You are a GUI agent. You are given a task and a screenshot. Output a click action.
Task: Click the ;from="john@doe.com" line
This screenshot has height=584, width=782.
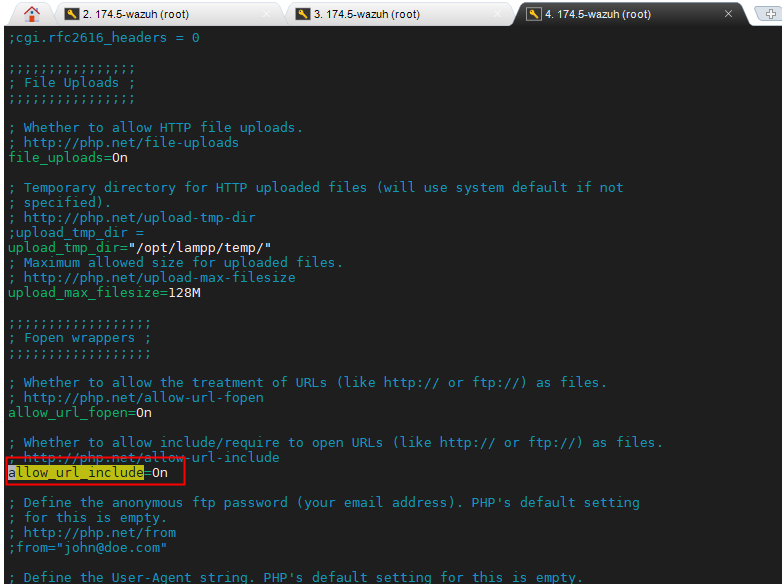point(88,548)
